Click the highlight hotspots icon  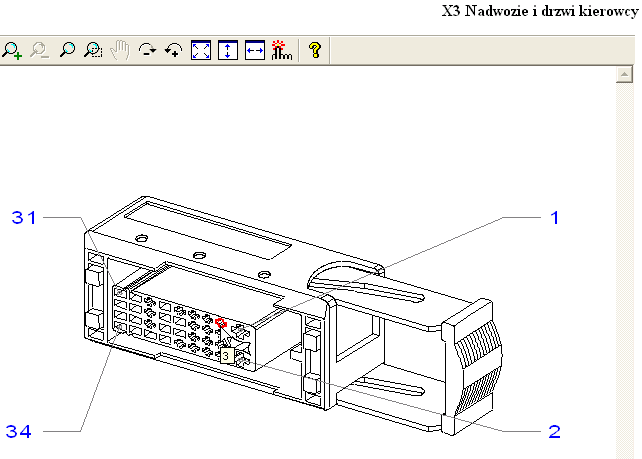pyautogui.click(x=281, y=51)
